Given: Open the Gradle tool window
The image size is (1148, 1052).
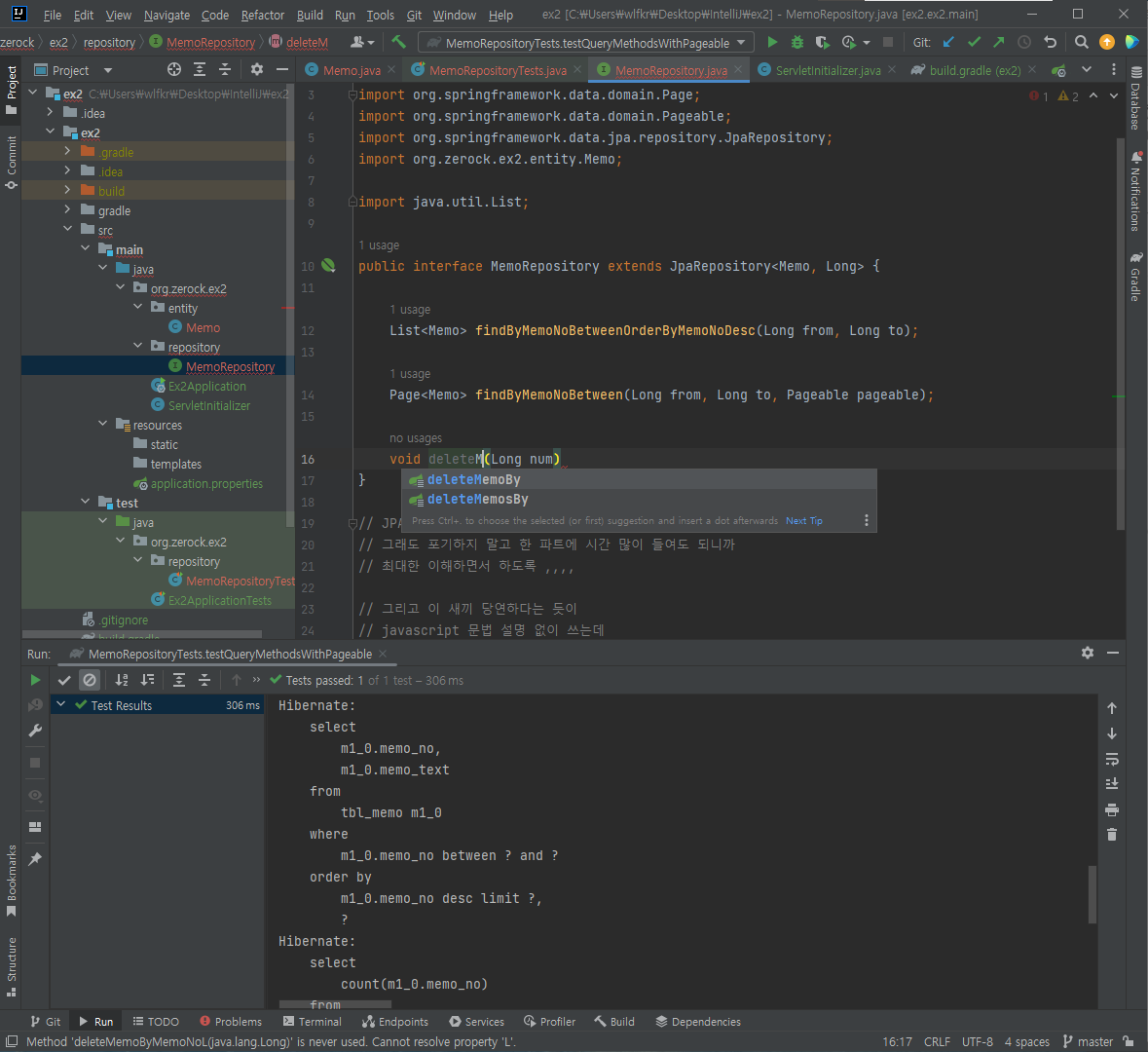Looking at the screenshot, I should pyautogui.click(x=1135, y=277).
